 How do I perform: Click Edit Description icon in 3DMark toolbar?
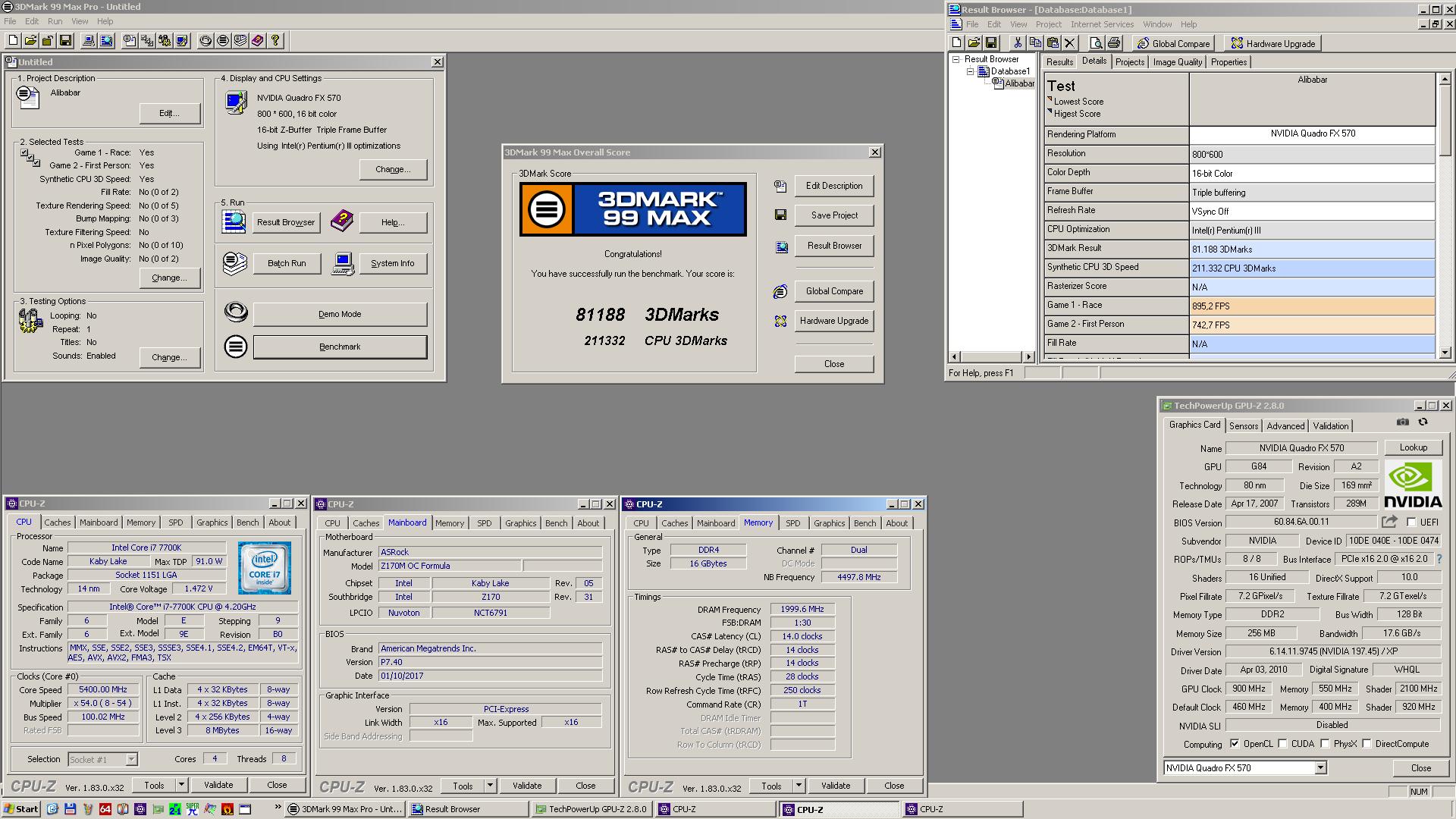click(x=130, y=41)
